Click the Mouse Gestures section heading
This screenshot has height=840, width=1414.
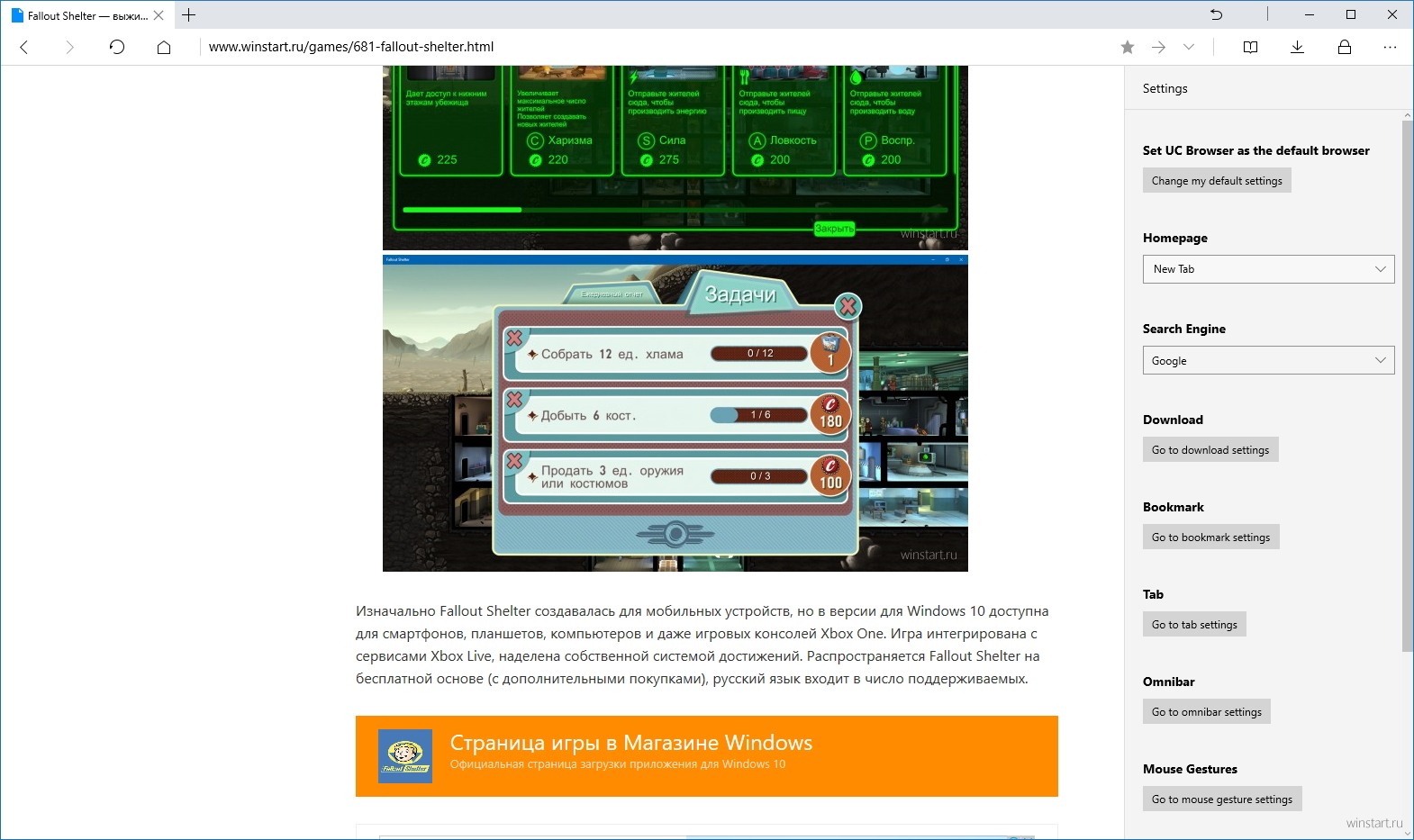click(1190, 769)
